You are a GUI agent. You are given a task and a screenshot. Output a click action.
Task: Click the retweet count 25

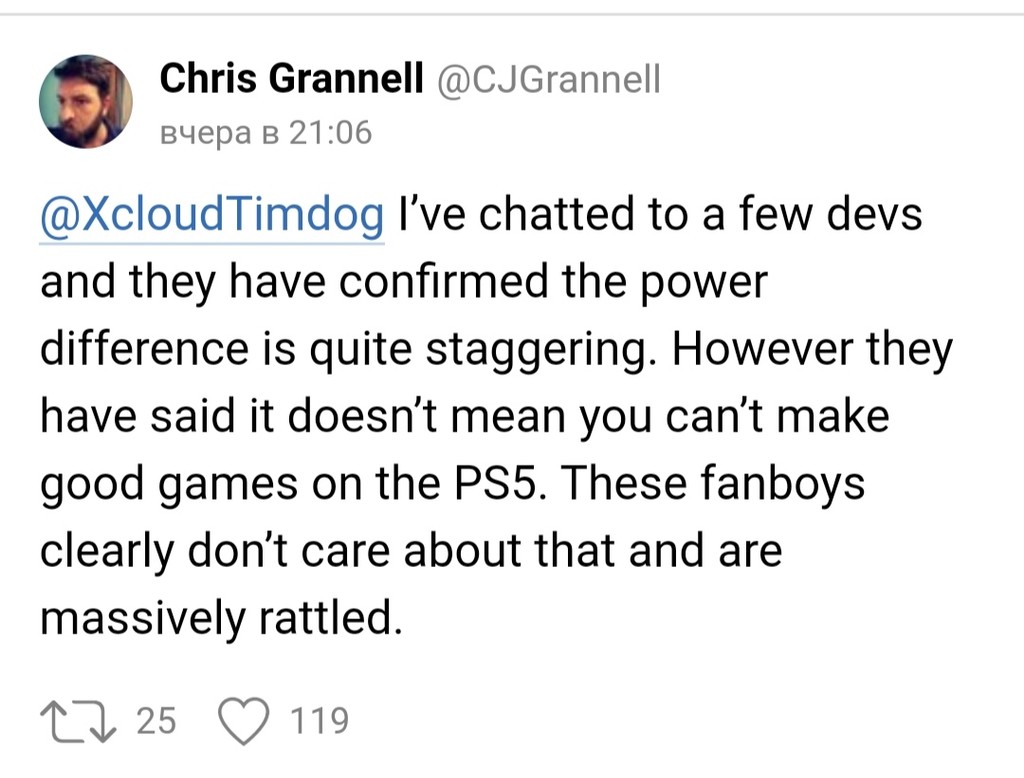tap(156, 721)
